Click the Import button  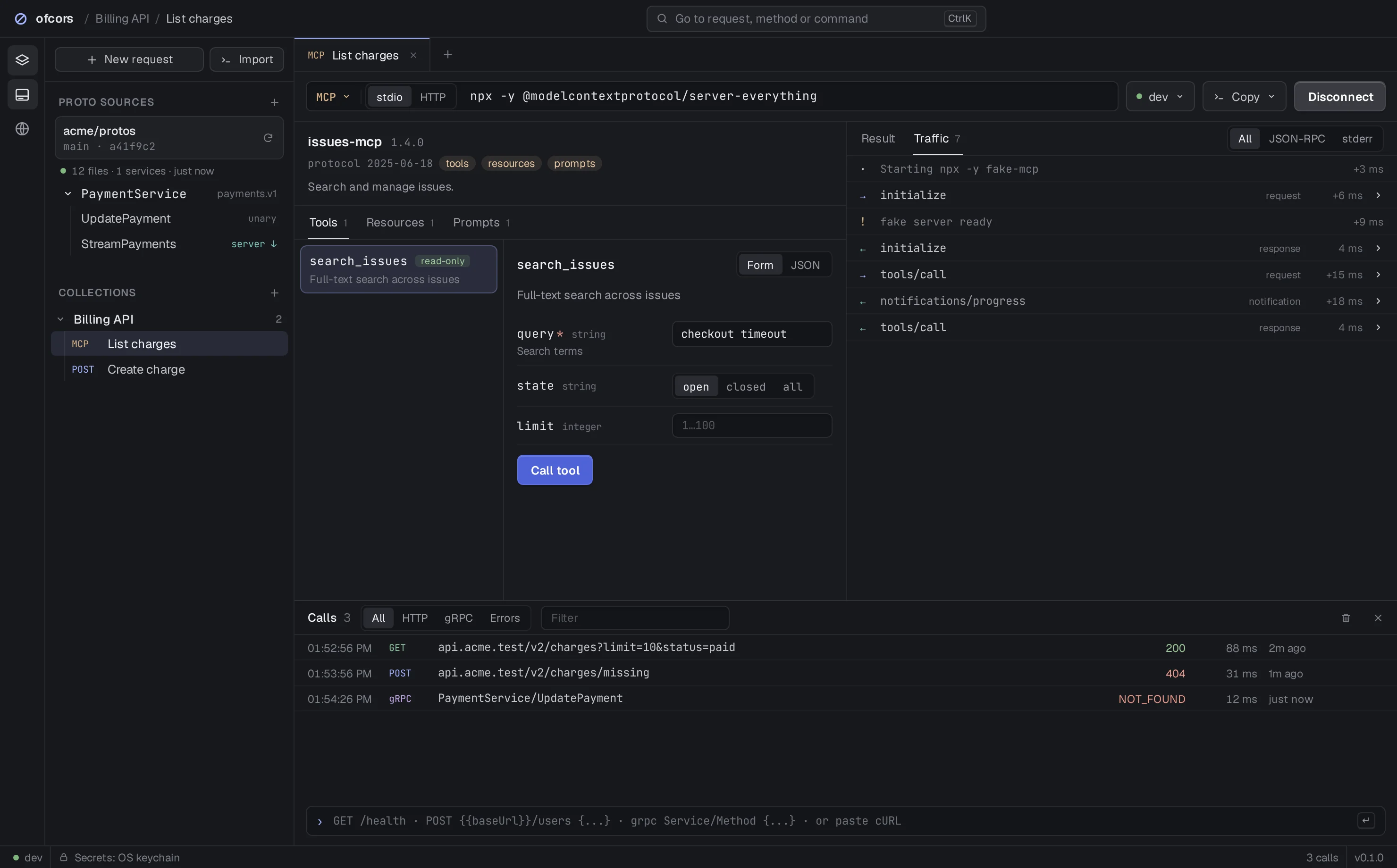(x=246, y=60)
